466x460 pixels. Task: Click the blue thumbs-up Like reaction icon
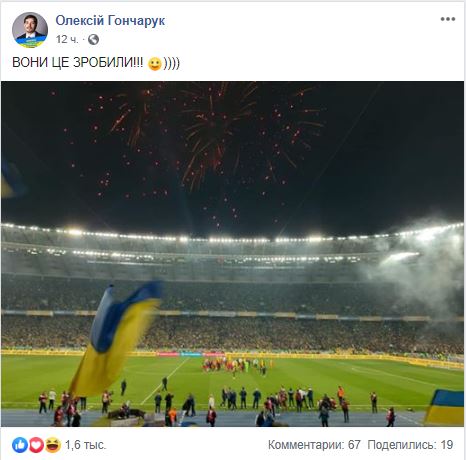pos(20,445)
